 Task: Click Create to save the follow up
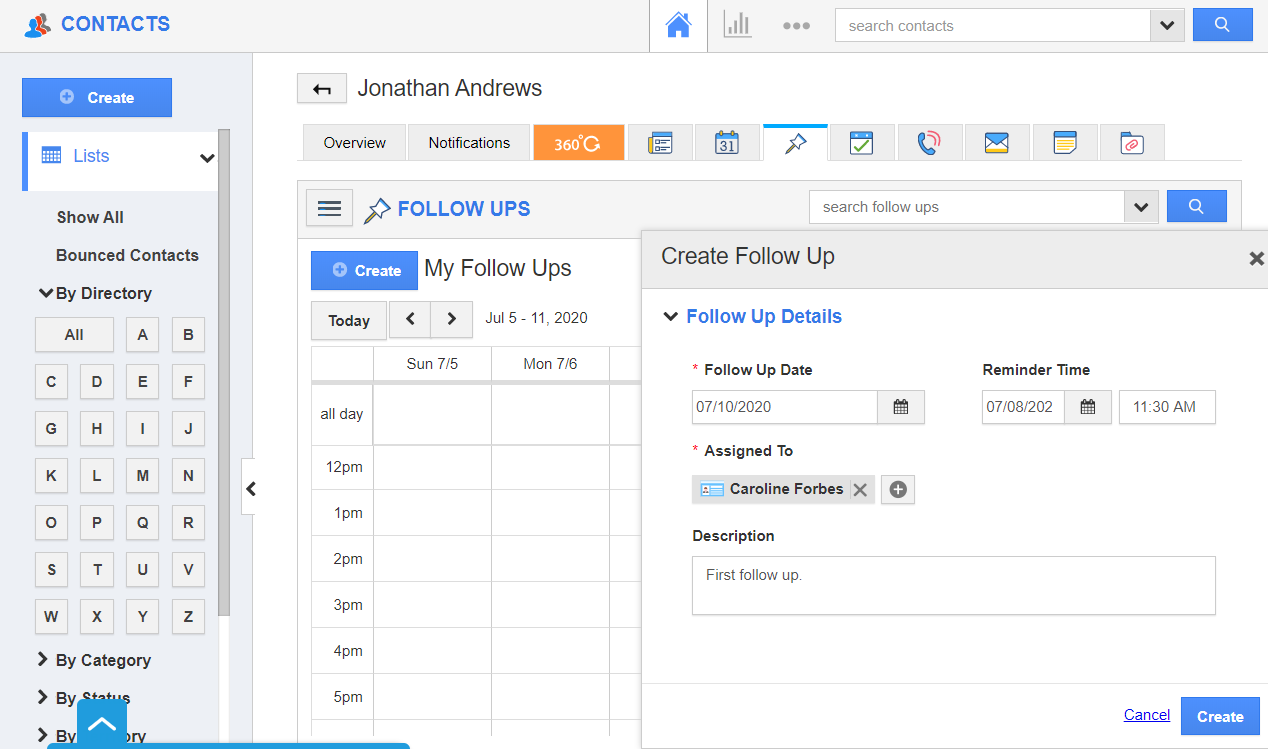click(1220, 716)
